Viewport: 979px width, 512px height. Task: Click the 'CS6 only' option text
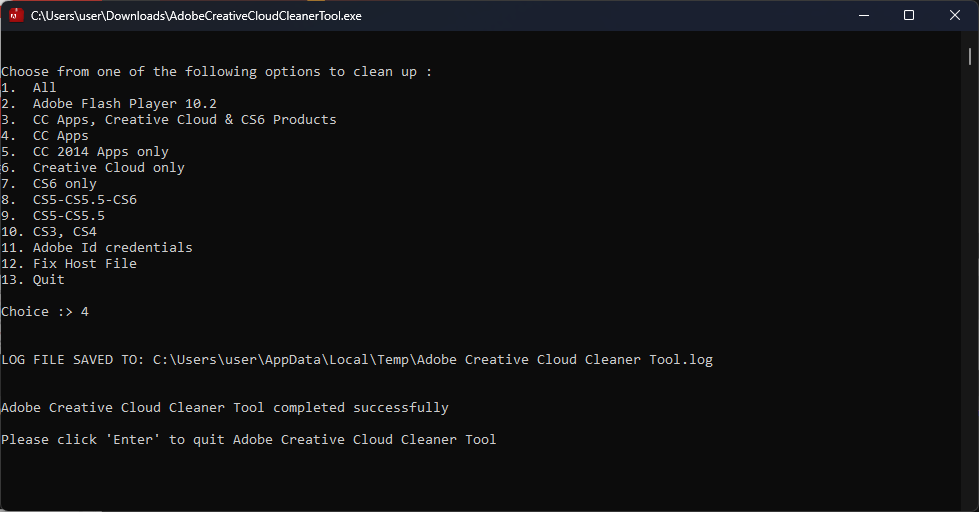pos(65,184)
